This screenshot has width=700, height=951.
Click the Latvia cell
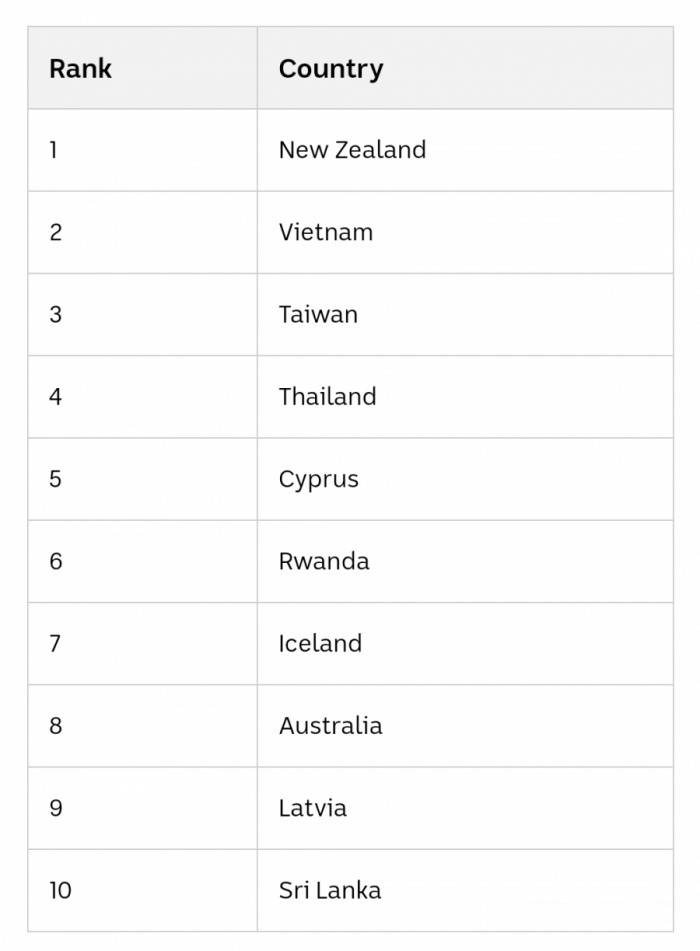click(x=313, y=808)
